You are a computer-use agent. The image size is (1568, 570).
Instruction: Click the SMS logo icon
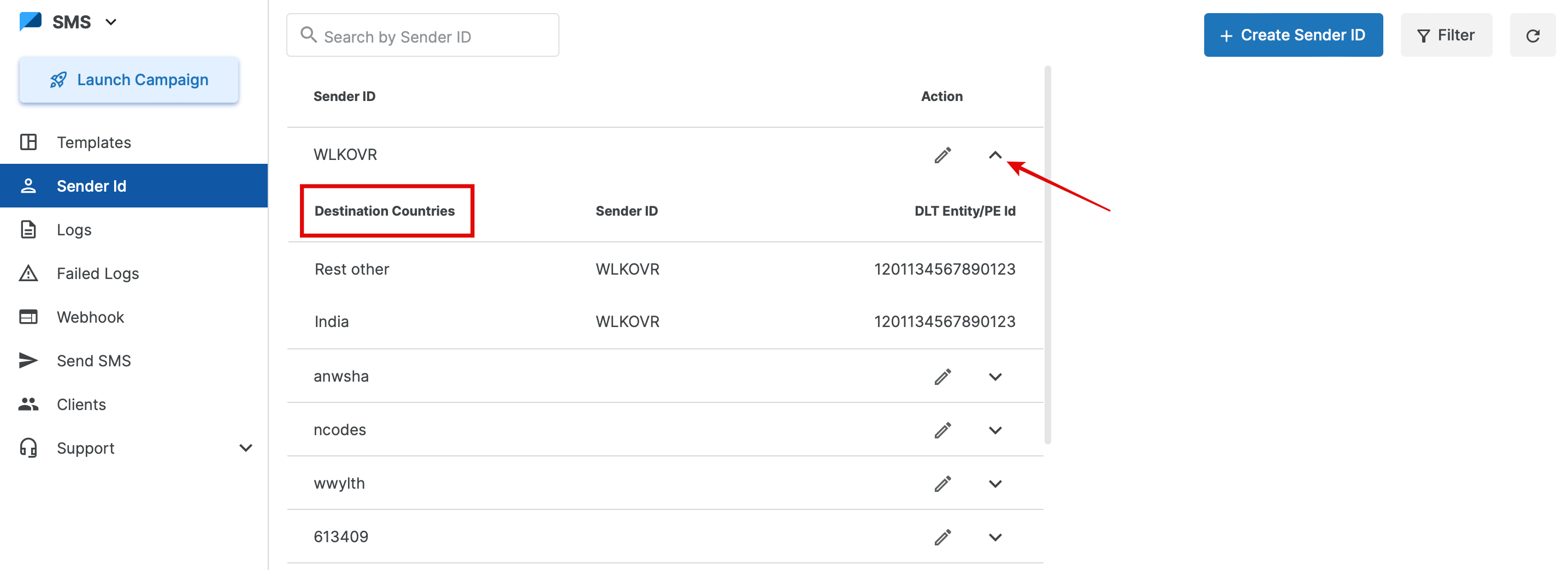click(x=31, y=21)
